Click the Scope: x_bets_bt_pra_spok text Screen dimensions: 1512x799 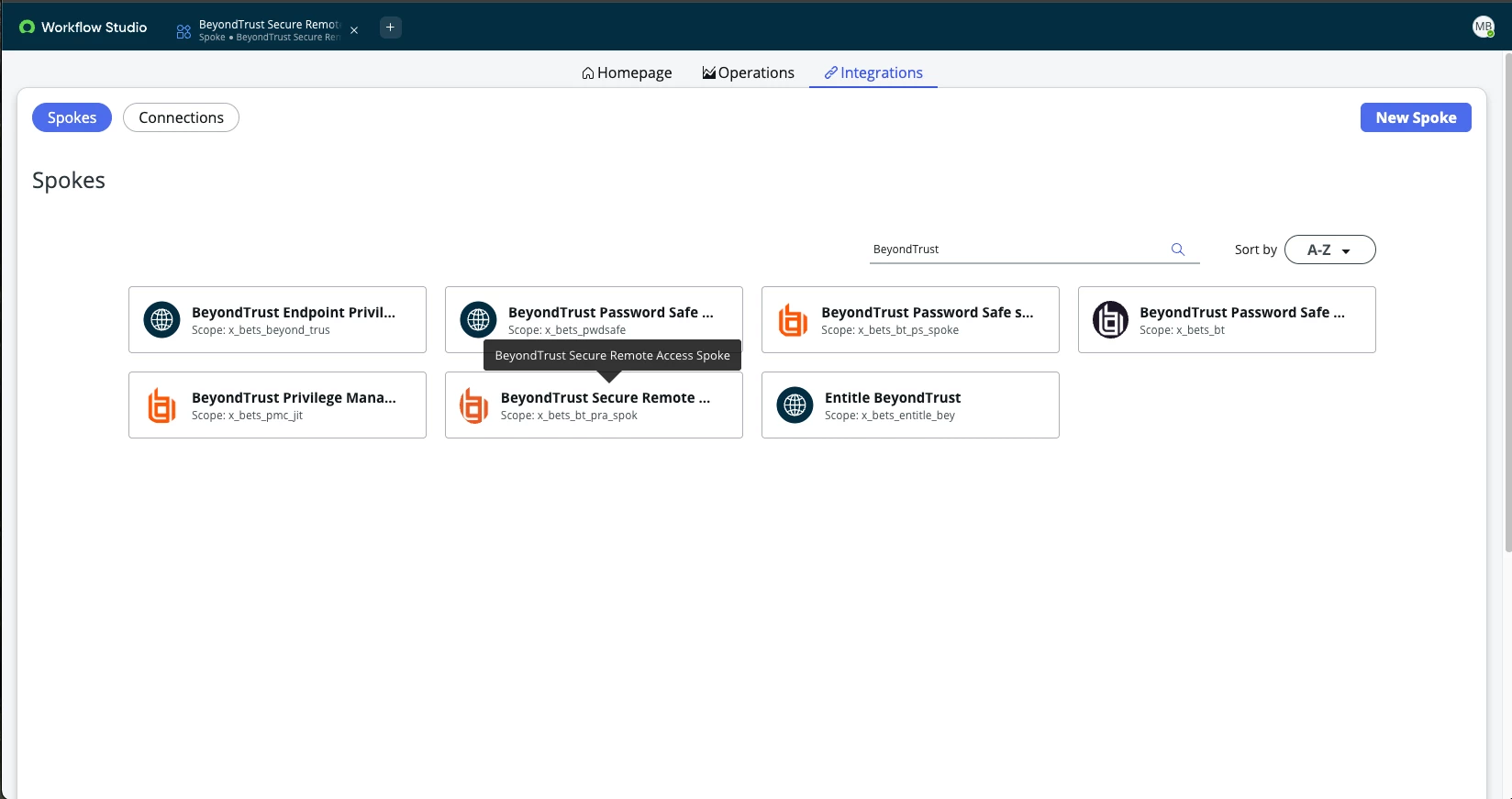point(569,416)
